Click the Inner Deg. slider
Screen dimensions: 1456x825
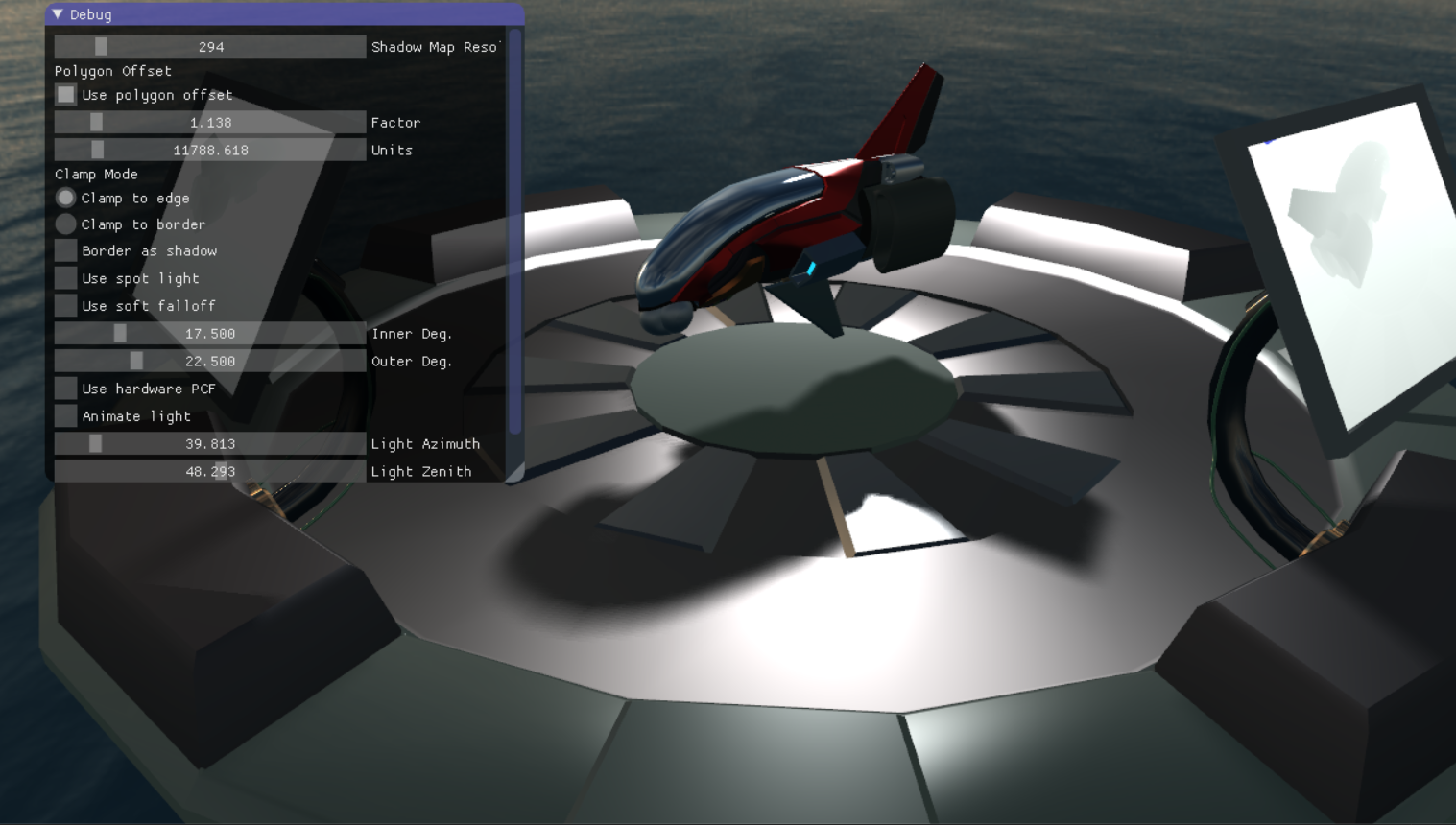[210, 334]
